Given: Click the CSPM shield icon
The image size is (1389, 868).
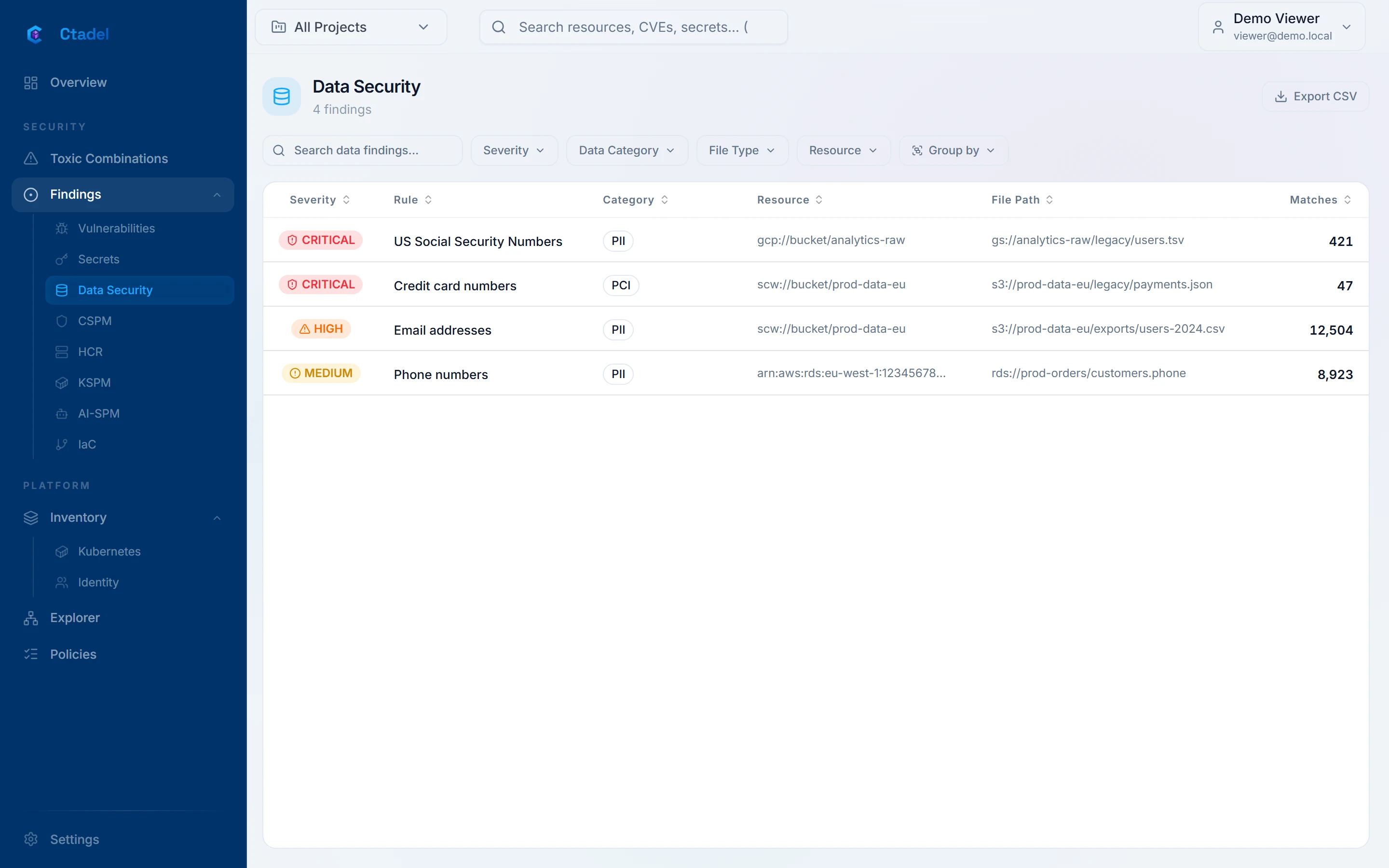Looking at the screenshot, I should pos(62,321).
